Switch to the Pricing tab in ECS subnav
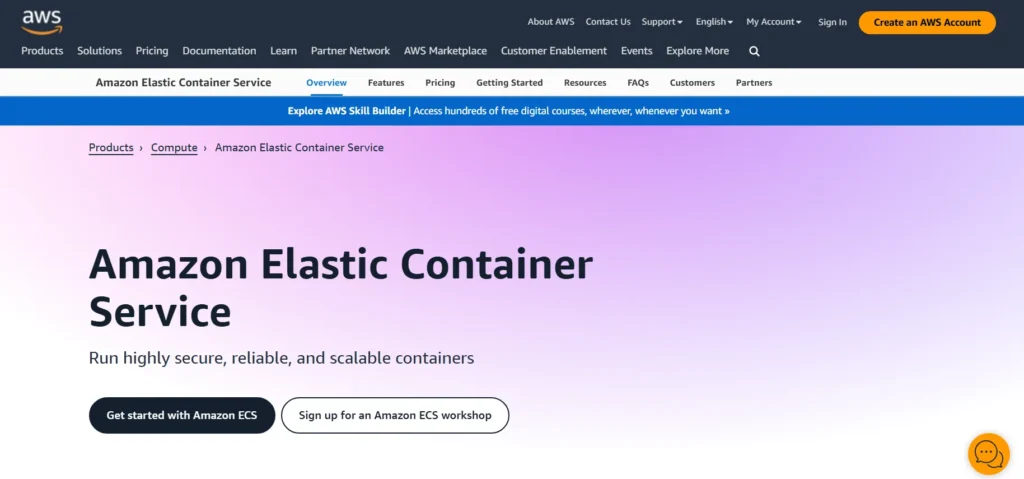Screen dimensions: 1024x479 [440, 82]
